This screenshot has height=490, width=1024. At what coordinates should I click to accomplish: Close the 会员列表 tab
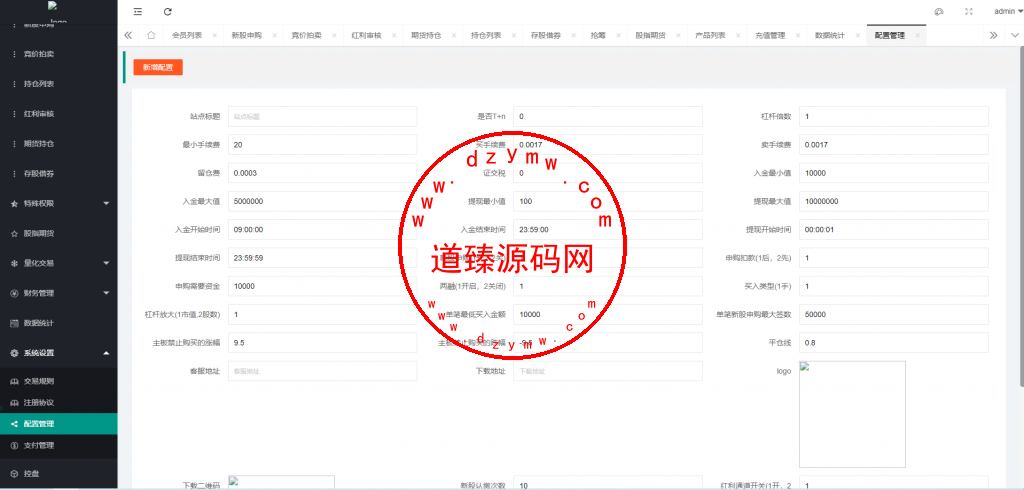pyautogui.click(x=214, y=36)
